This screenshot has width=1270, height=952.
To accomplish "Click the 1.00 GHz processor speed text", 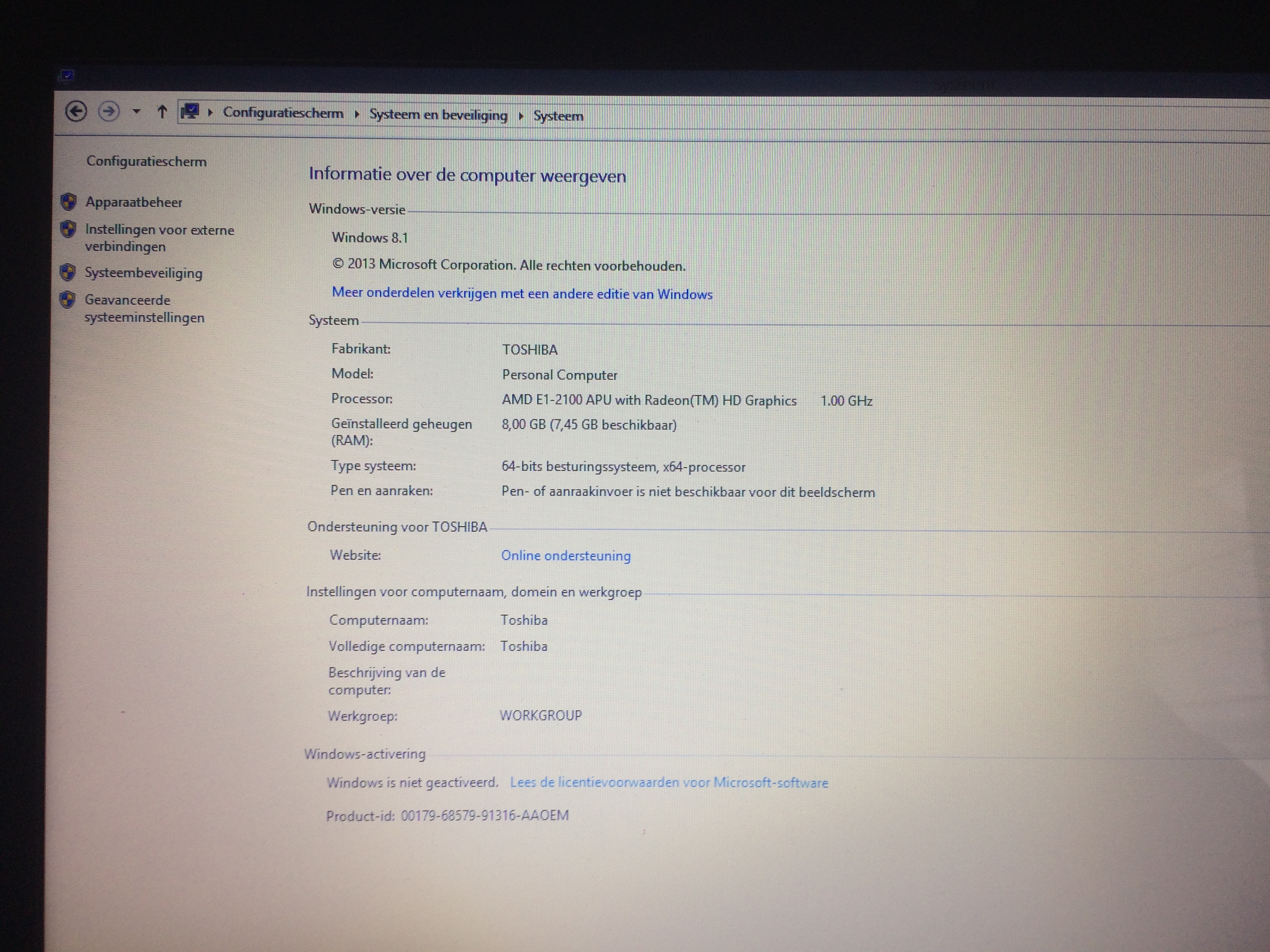I will click(846, 401).
